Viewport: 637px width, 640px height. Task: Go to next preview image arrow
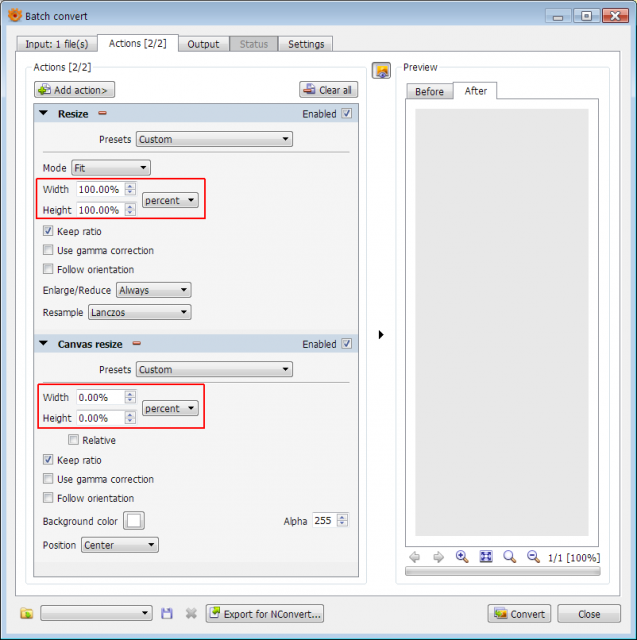[x=438, y=557]
